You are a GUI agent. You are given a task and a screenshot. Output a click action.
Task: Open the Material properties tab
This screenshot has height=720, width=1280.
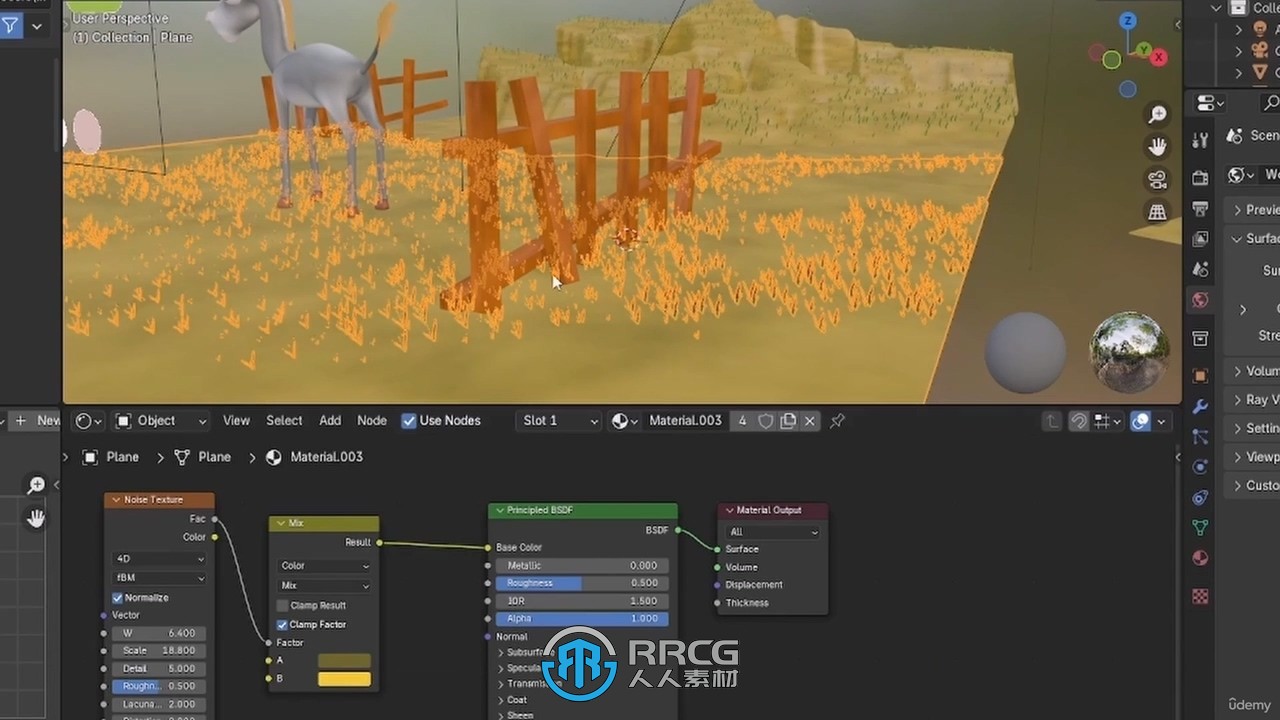1201,558
